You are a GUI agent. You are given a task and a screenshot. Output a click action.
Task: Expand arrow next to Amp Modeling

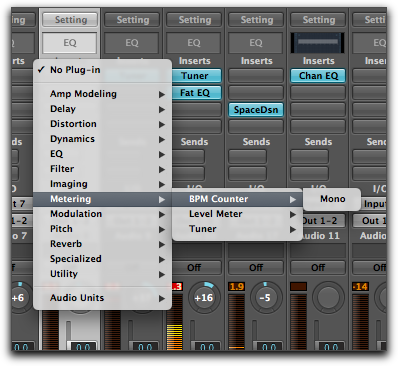162,95
